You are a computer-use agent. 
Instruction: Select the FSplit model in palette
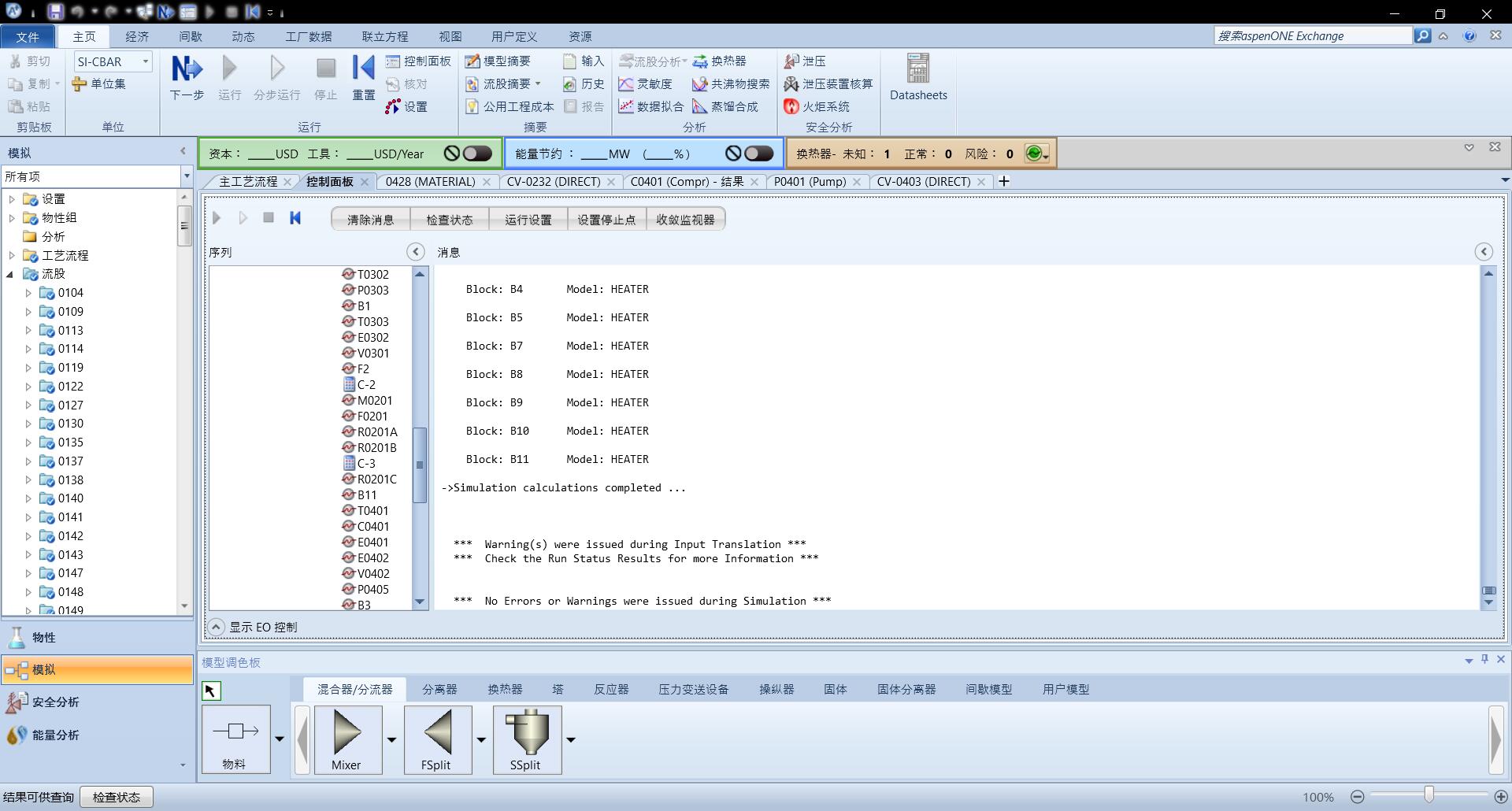[x=437, y=739]
